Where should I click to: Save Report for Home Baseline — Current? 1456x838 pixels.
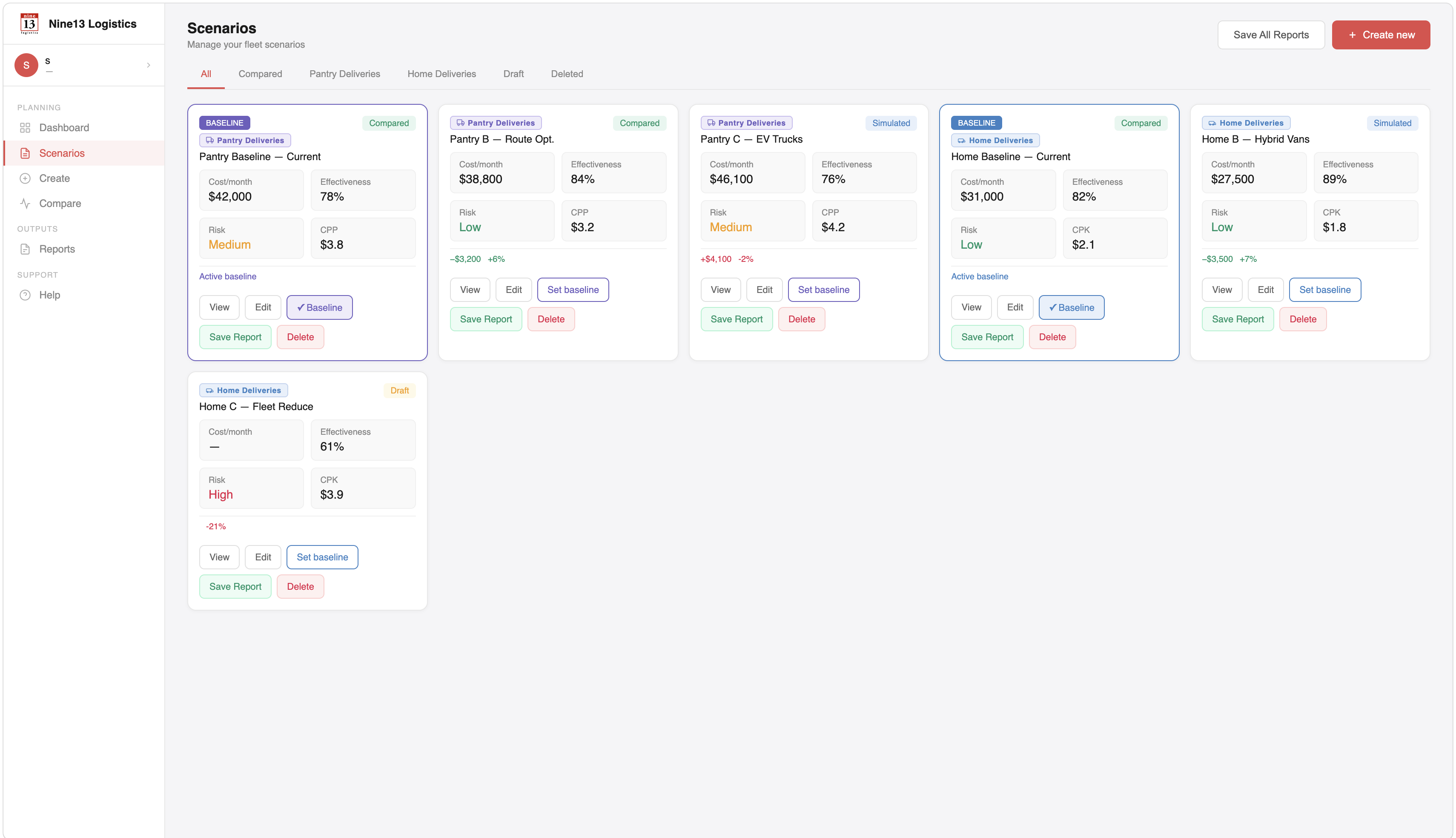987,337
